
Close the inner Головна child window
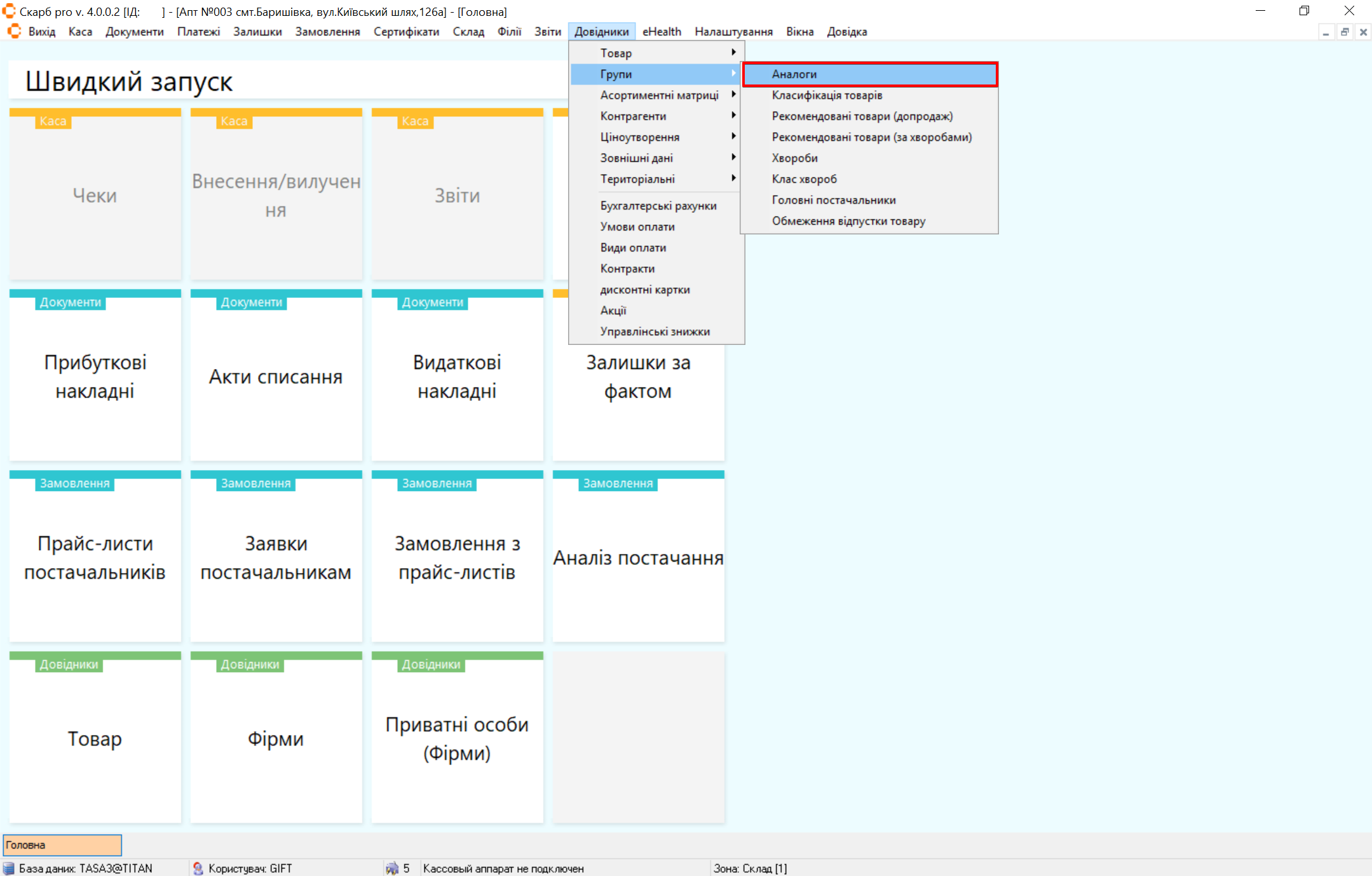pos(1362,32)
